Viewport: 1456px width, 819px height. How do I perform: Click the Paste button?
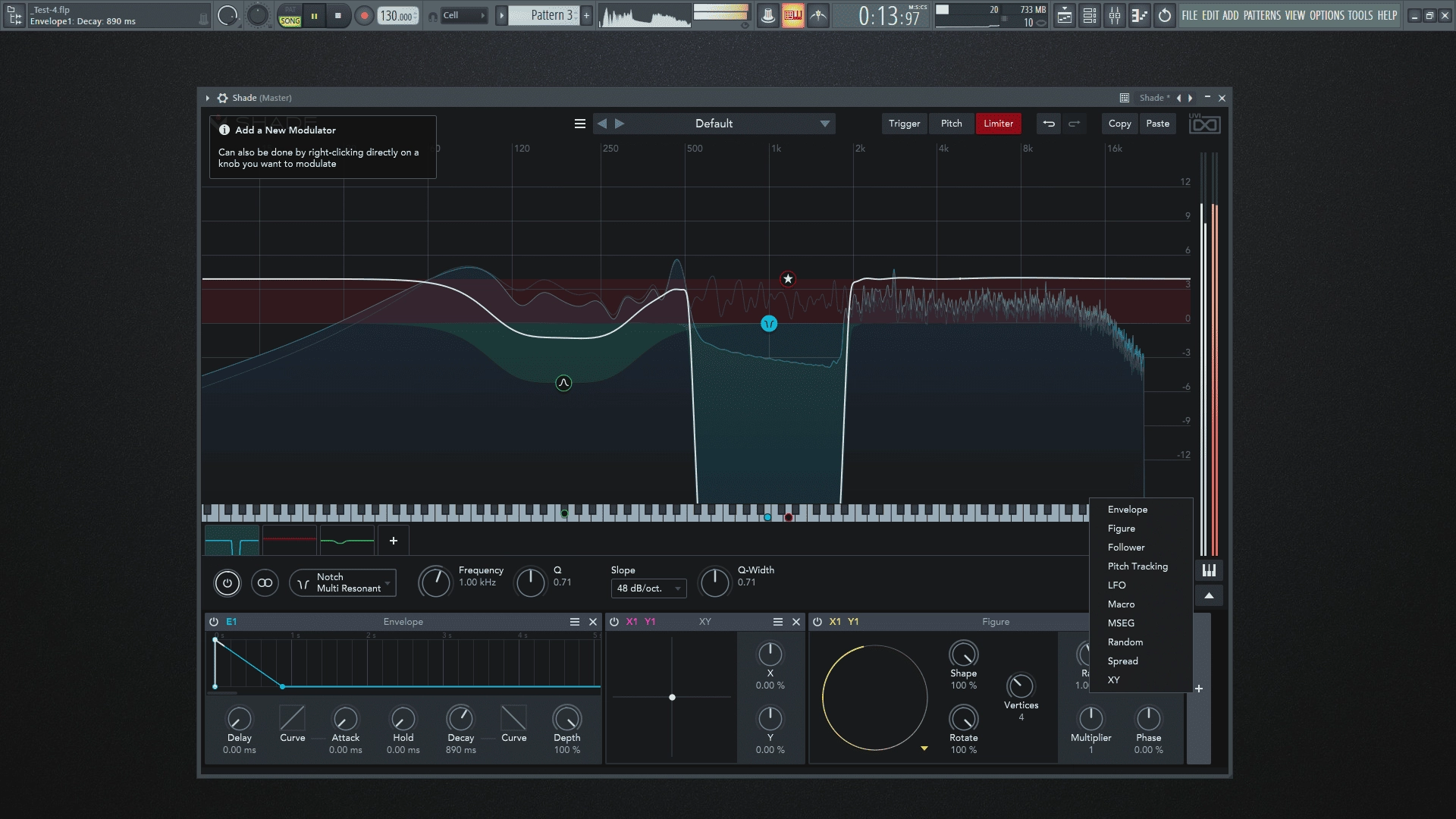(x=1157, y=124)
